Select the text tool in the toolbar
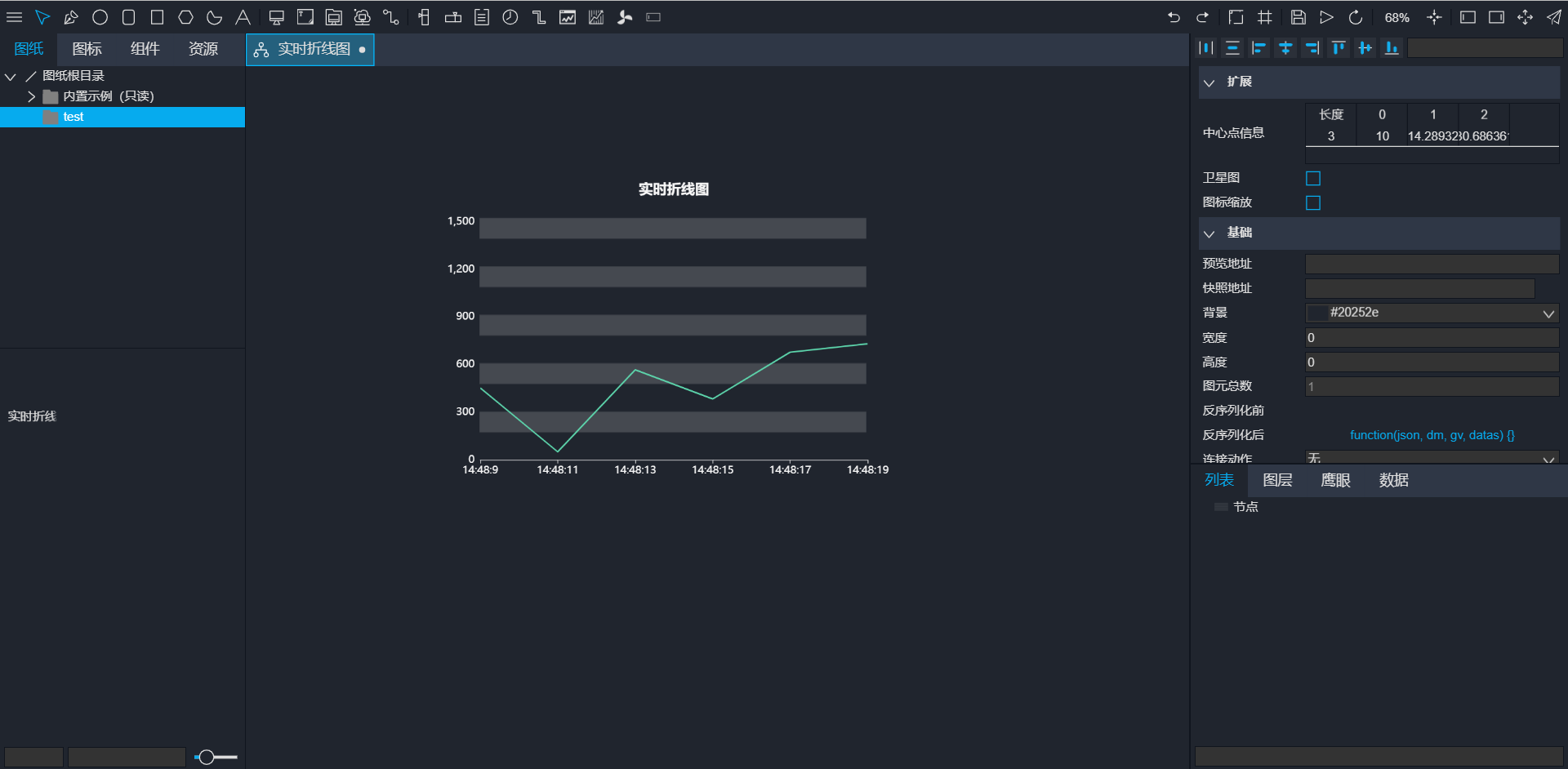 click(x=243, y=17)
